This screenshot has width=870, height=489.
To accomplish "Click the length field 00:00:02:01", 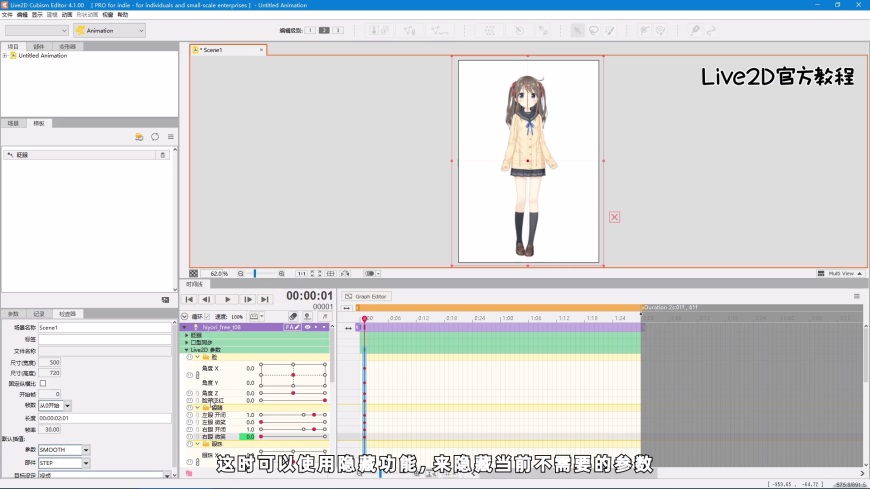I will pyautogui.click(x=105, y=418).
